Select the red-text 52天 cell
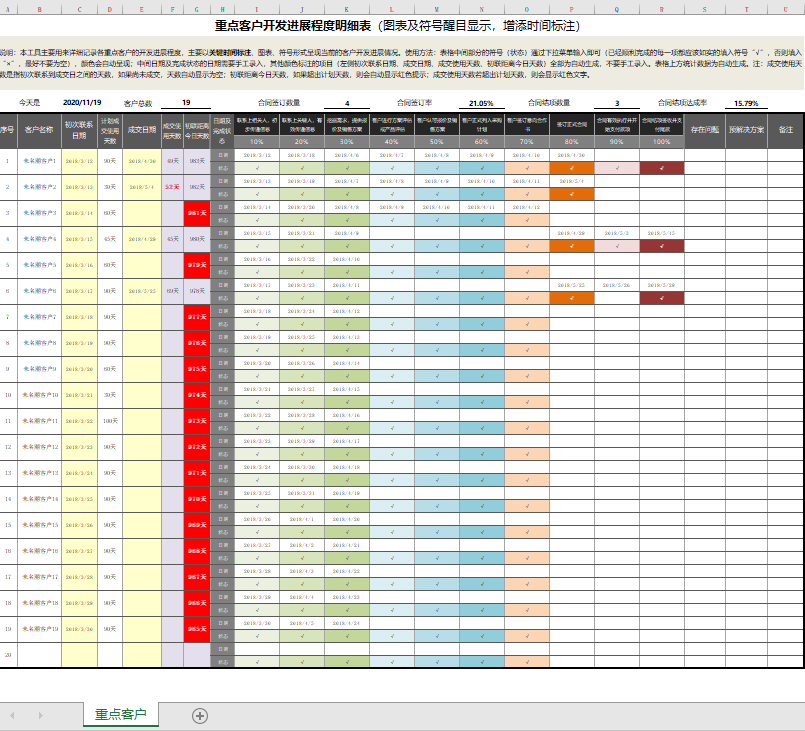 click(172, 187)
